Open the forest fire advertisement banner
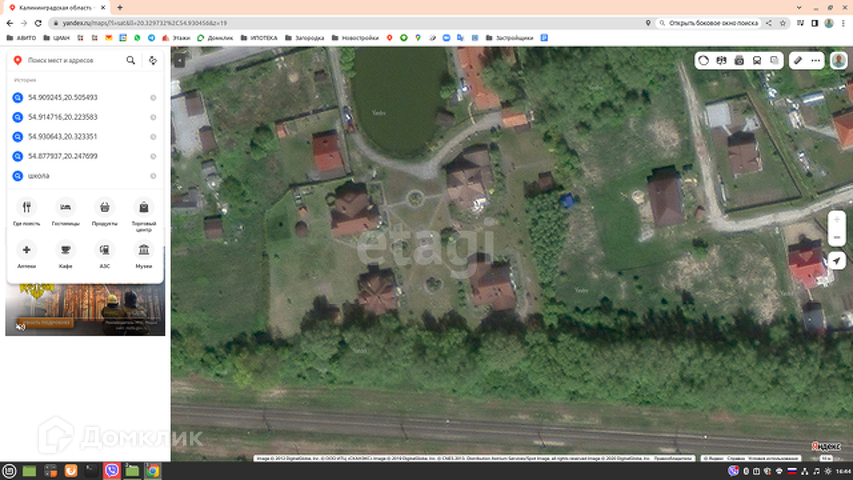Viewport: 853px width, 480px height. (x=85, y=309)
